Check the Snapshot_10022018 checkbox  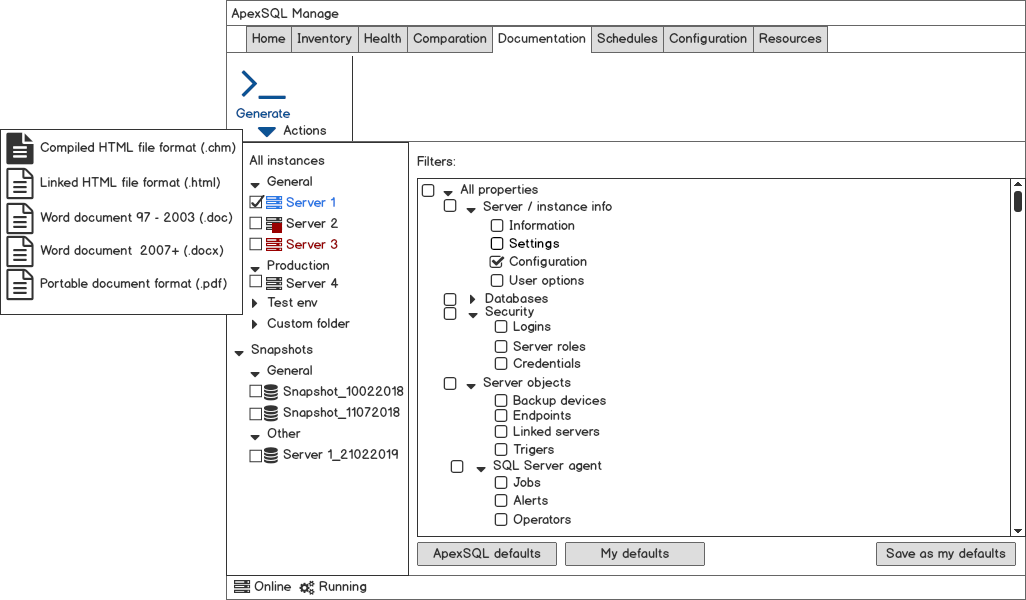click(256, 391)
